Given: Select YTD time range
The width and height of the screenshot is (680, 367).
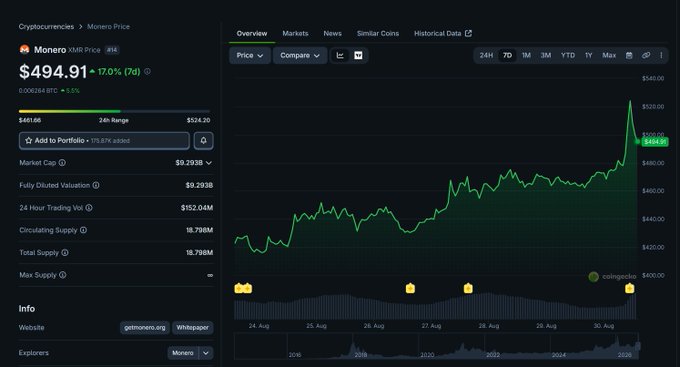Looking at the screenshot, I should (568, 56).
